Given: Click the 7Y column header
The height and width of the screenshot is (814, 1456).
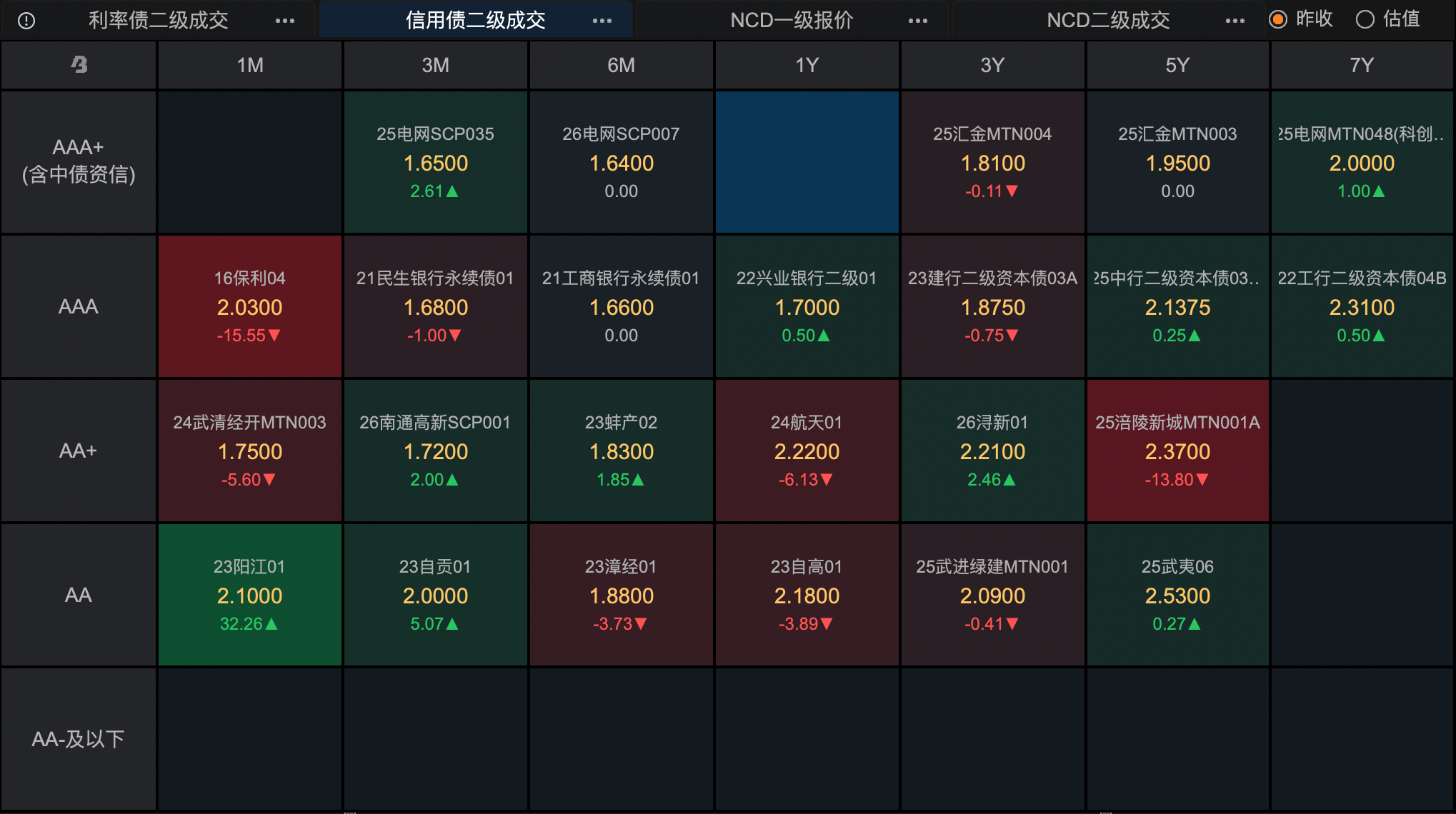Looking at the screenshot, I should [x=1362, y=65].
